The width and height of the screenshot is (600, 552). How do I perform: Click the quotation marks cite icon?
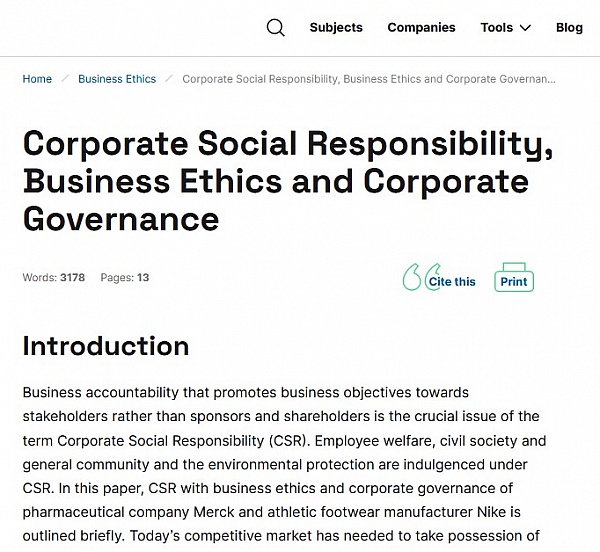pyautogui.click(x=421, y=277)
